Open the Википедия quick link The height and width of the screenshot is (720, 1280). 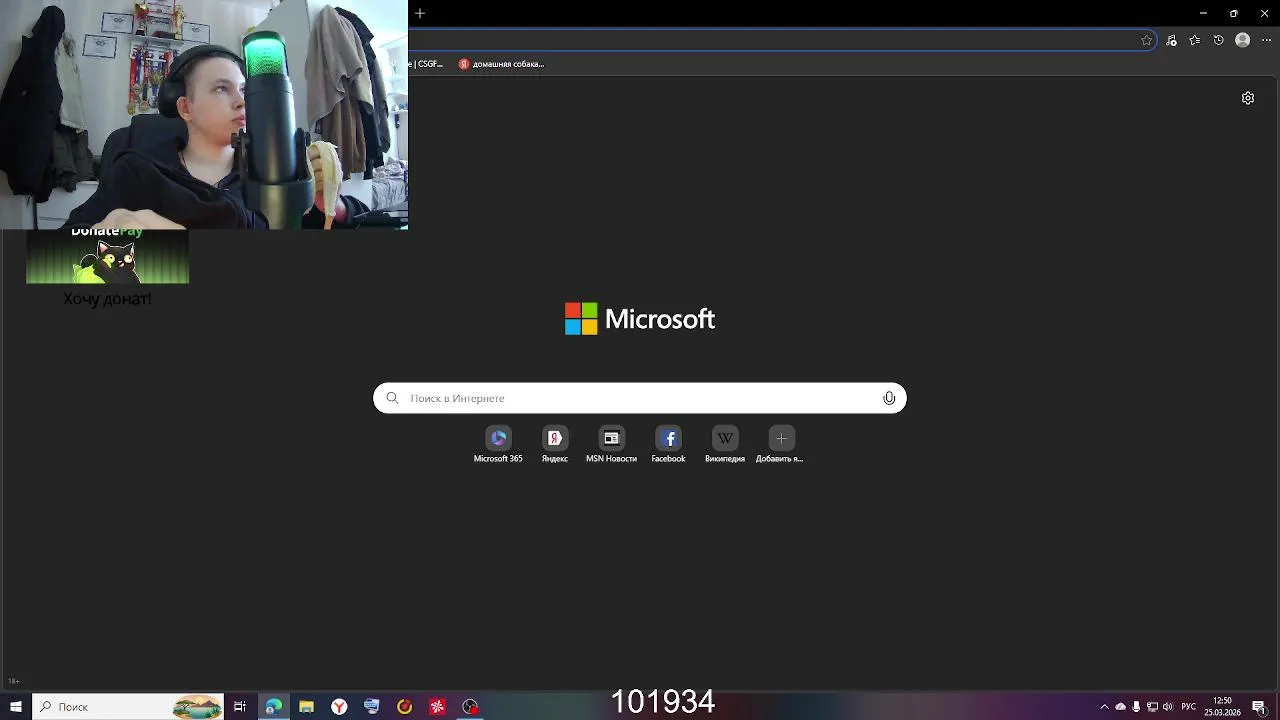point(725,445)
